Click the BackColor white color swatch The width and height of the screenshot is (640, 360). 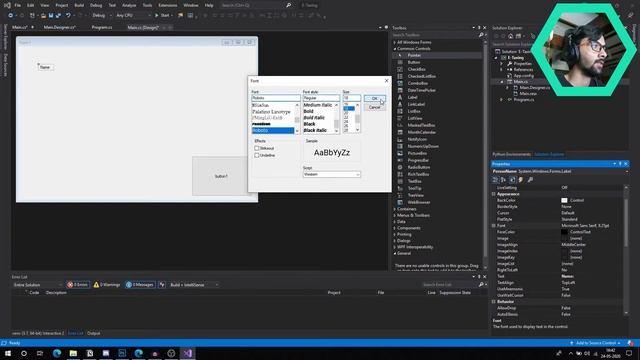(564, 200)
